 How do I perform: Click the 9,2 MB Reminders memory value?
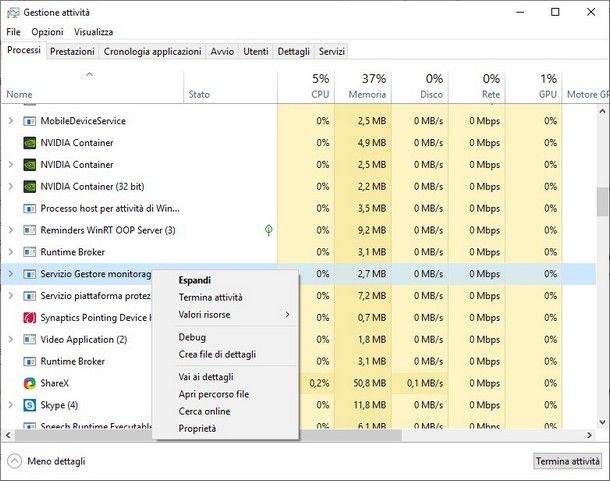point(372,230)
